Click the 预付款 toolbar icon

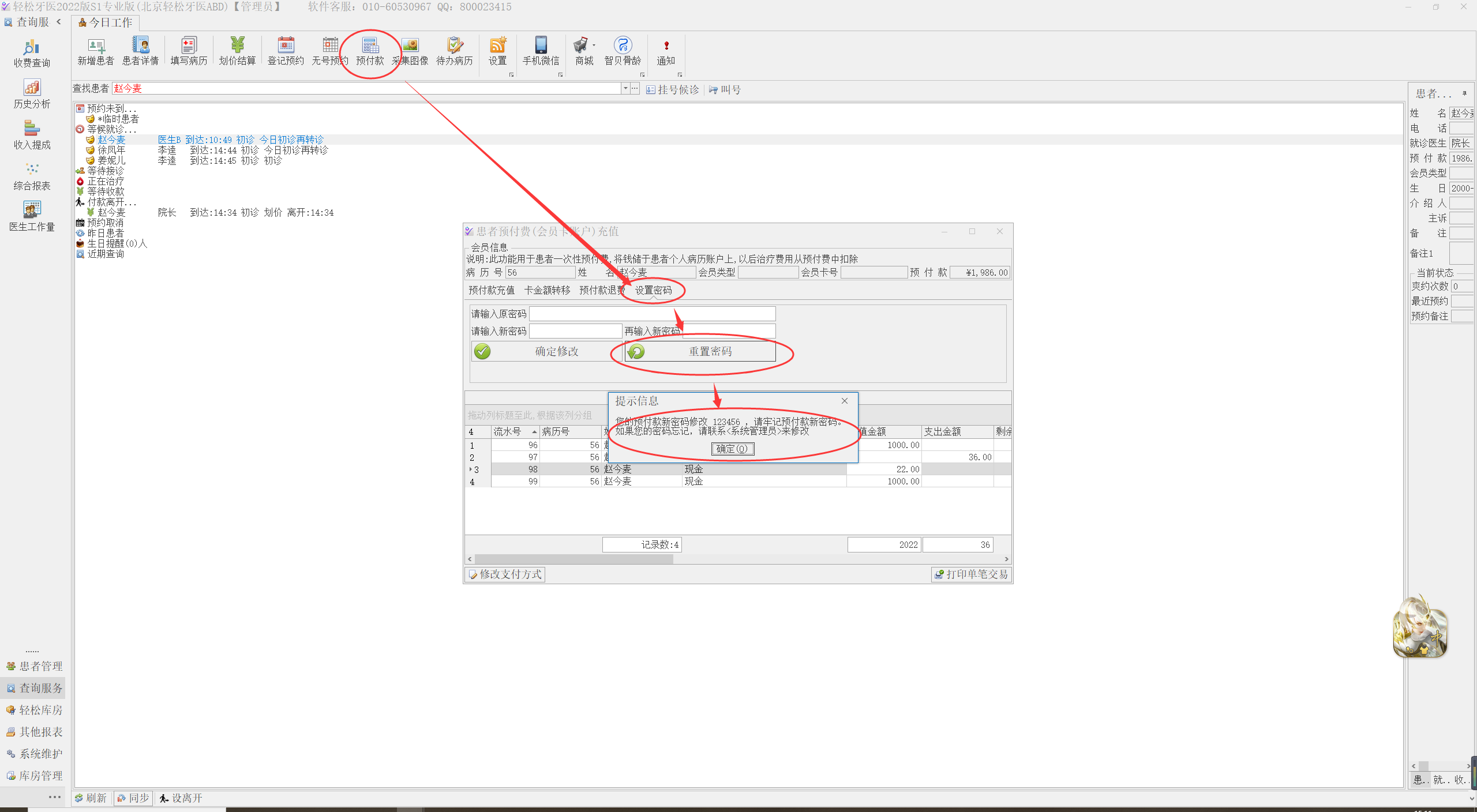coord(370,51)
